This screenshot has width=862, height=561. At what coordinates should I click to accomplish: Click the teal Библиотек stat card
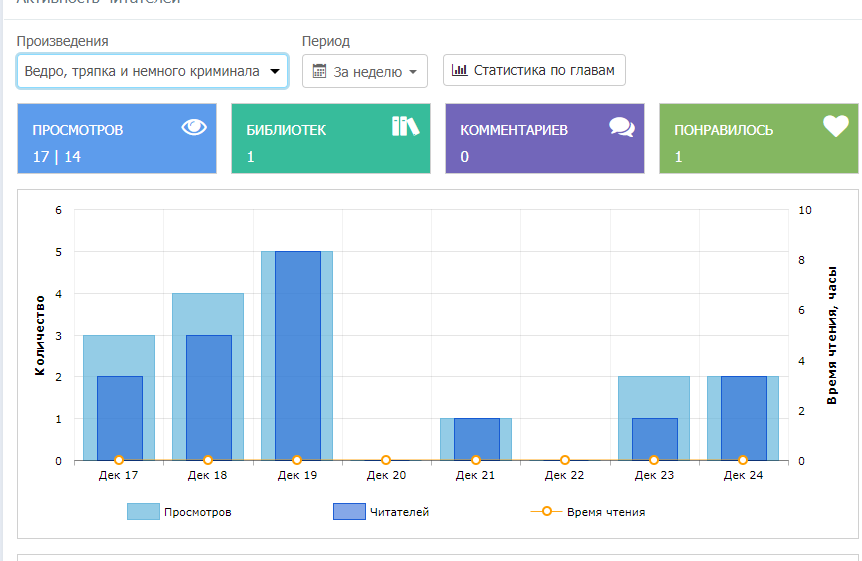330,139
